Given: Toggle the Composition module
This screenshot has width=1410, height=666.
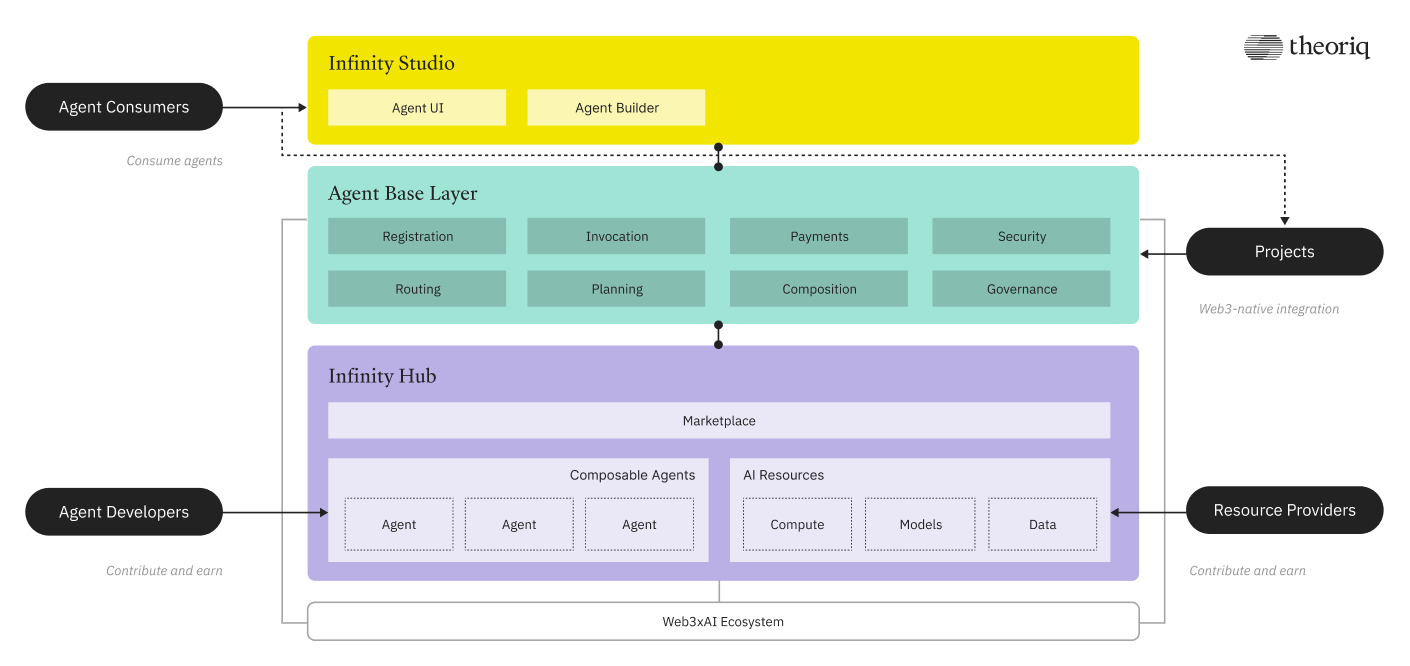Looking at the screenshot, I should [819, 289].
